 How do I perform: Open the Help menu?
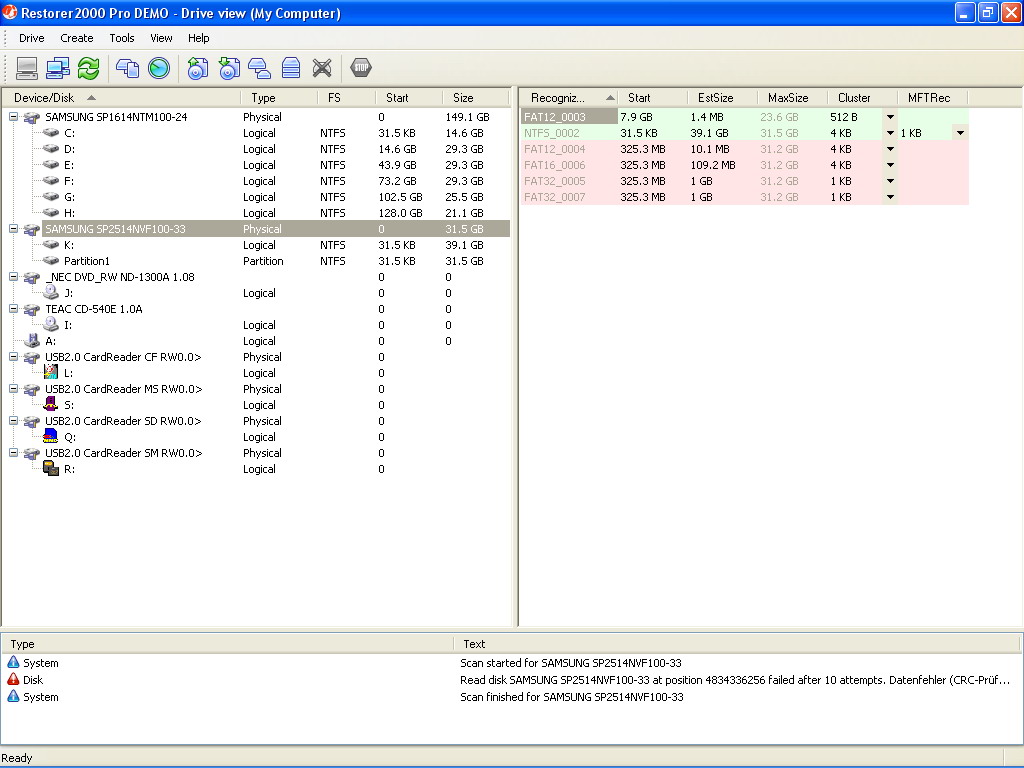199,38
